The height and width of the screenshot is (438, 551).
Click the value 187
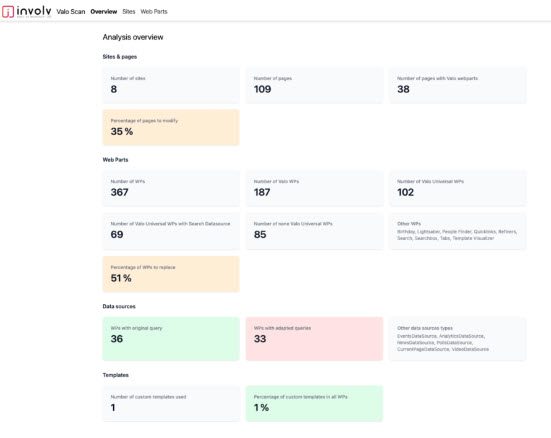point(262,192)
